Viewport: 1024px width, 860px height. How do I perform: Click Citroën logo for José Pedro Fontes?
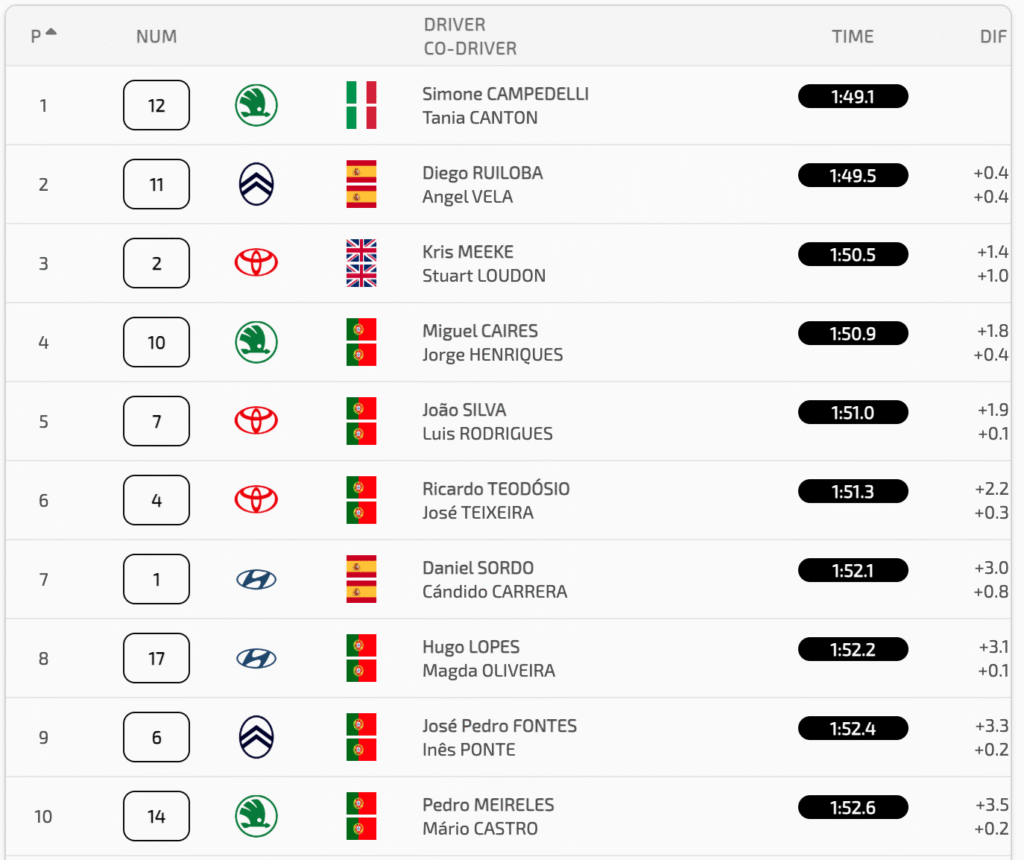pos(256,737)
